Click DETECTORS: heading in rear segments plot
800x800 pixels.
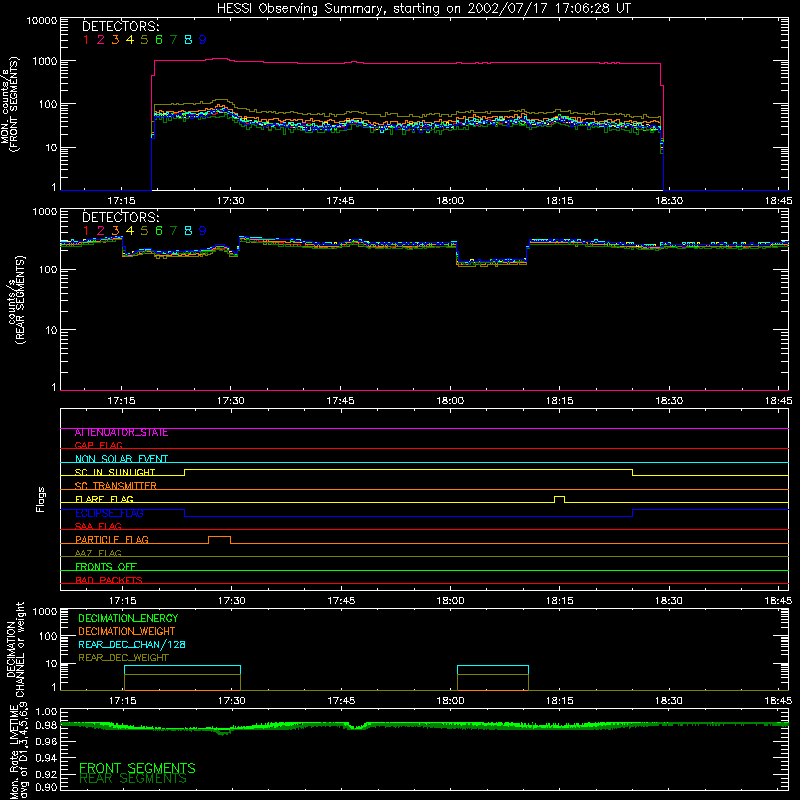pos(121,217)
